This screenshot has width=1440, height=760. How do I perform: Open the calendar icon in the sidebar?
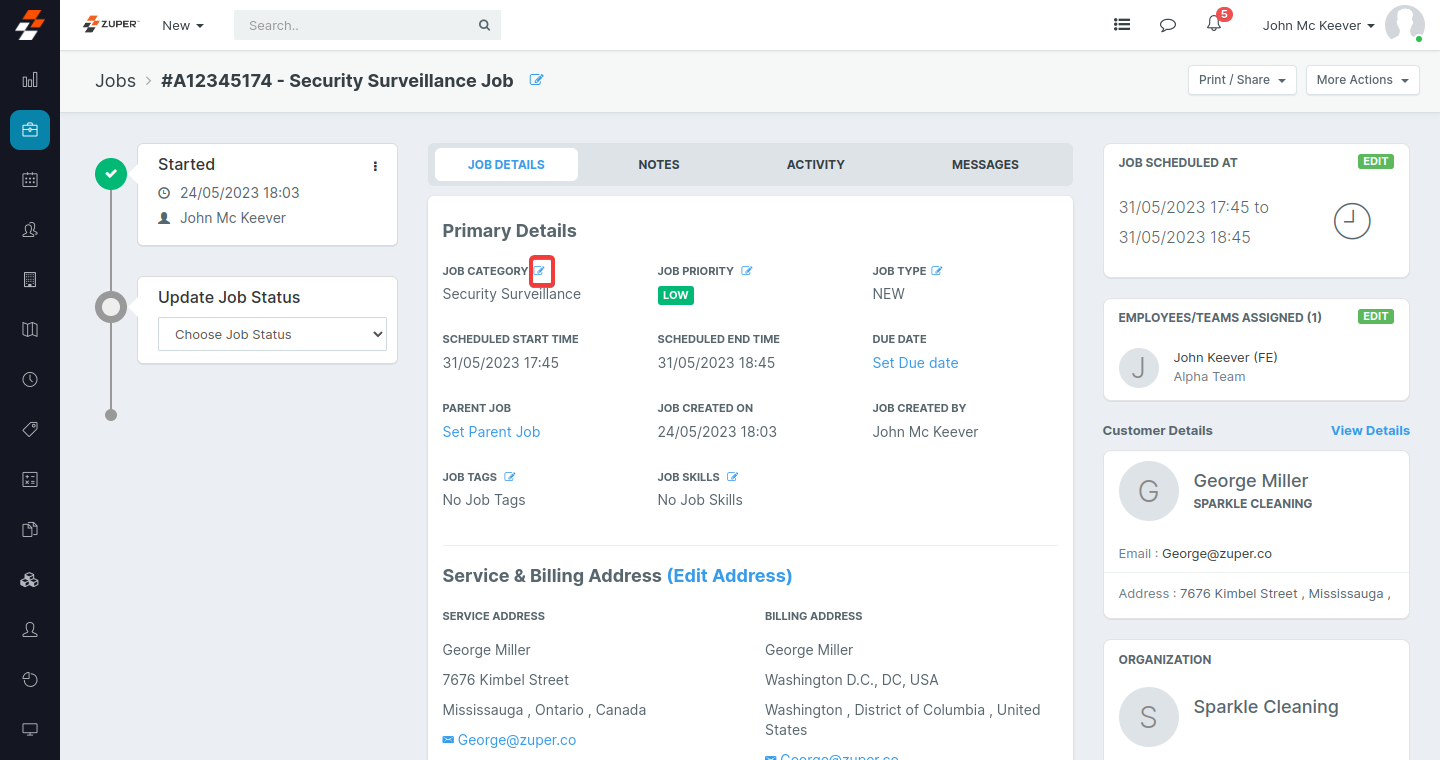(29, 180)
